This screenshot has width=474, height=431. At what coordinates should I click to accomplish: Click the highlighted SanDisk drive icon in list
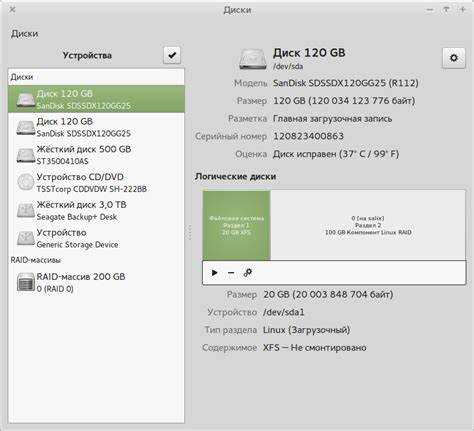26,100
